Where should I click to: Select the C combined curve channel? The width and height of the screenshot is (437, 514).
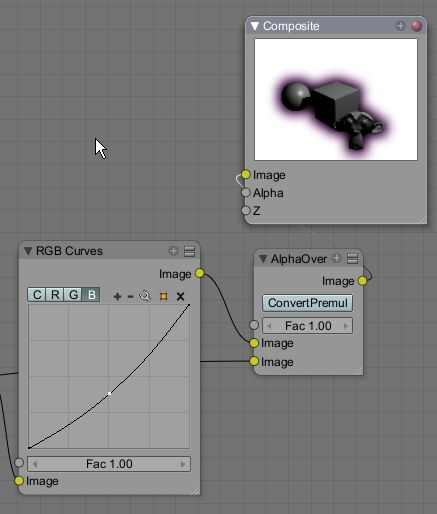[x=37, y=295]
